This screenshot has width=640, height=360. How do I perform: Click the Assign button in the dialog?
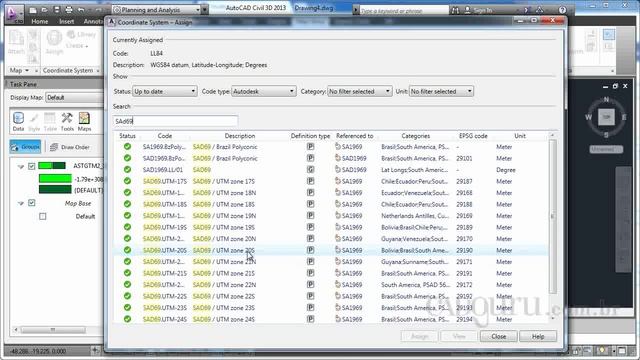pyautogui.click(x=419, y=336)
